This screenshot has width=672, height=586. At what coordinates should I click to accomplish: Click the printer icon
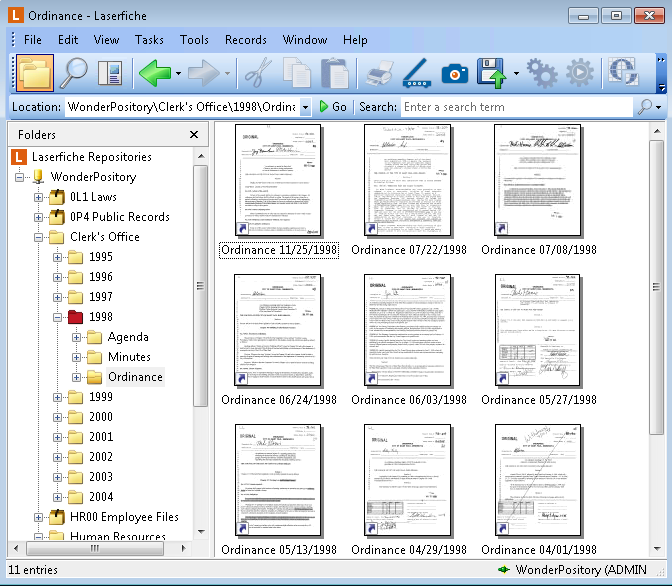tap(380, 73)
